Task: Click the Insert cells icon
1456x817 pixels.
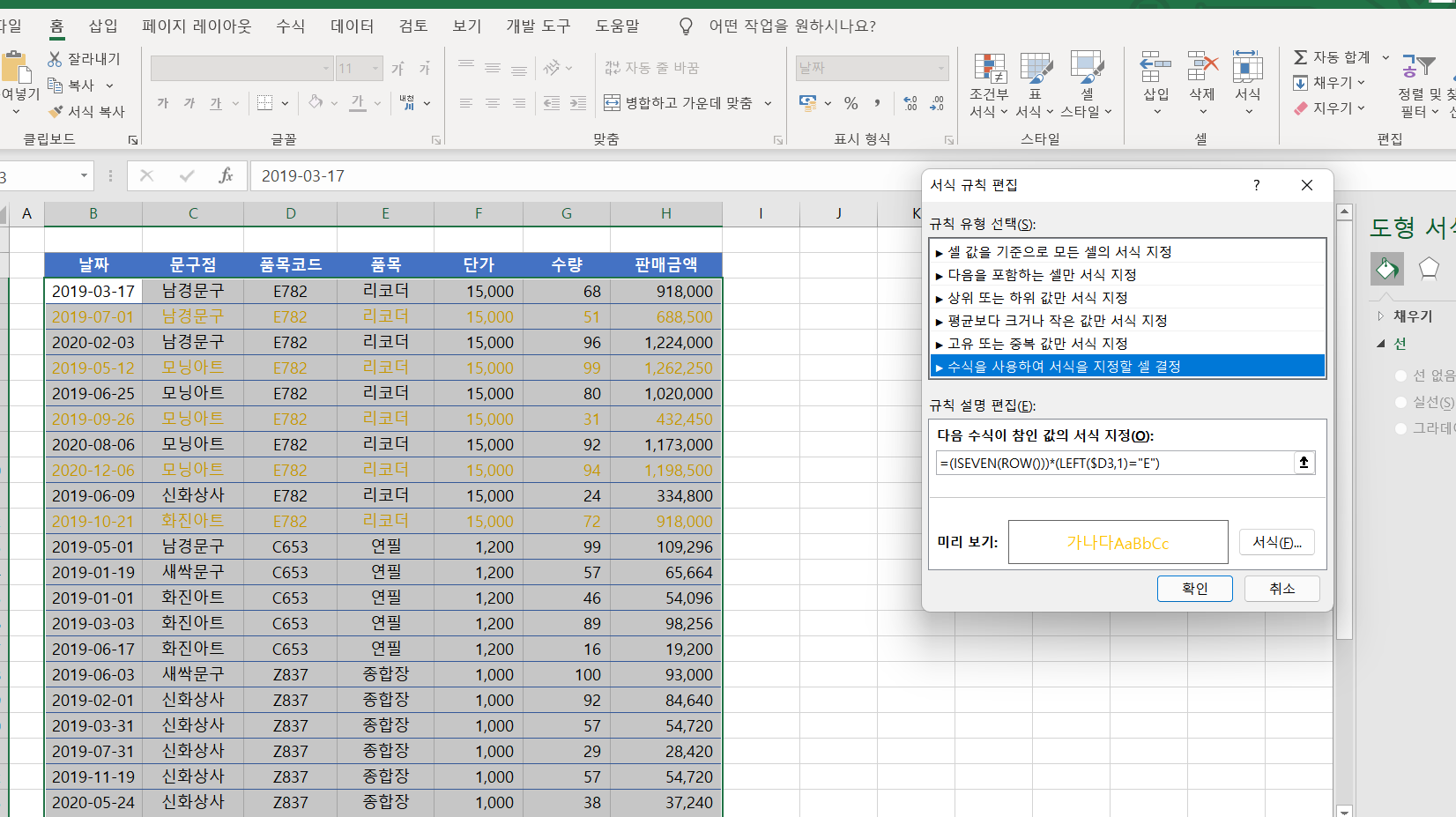Action: click(x=1155, y=69)
